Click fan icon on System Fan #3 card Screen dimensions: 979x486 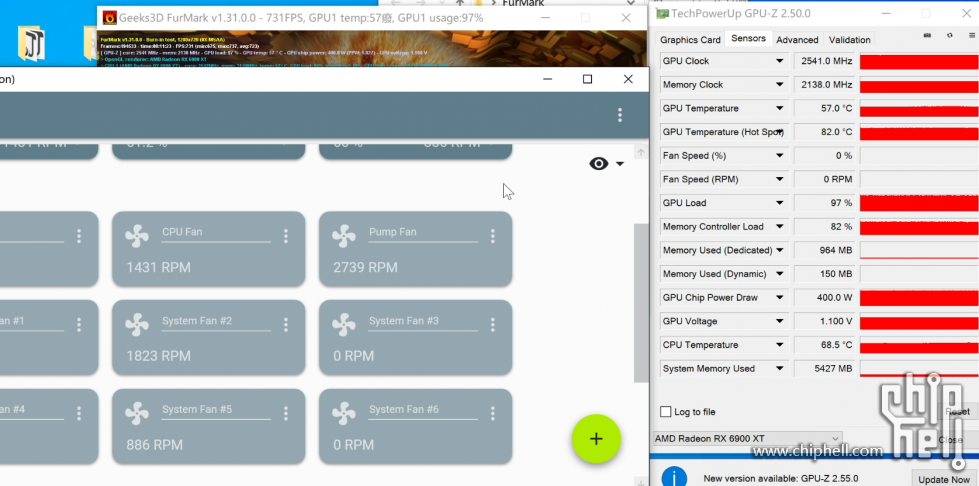(343, 325)
